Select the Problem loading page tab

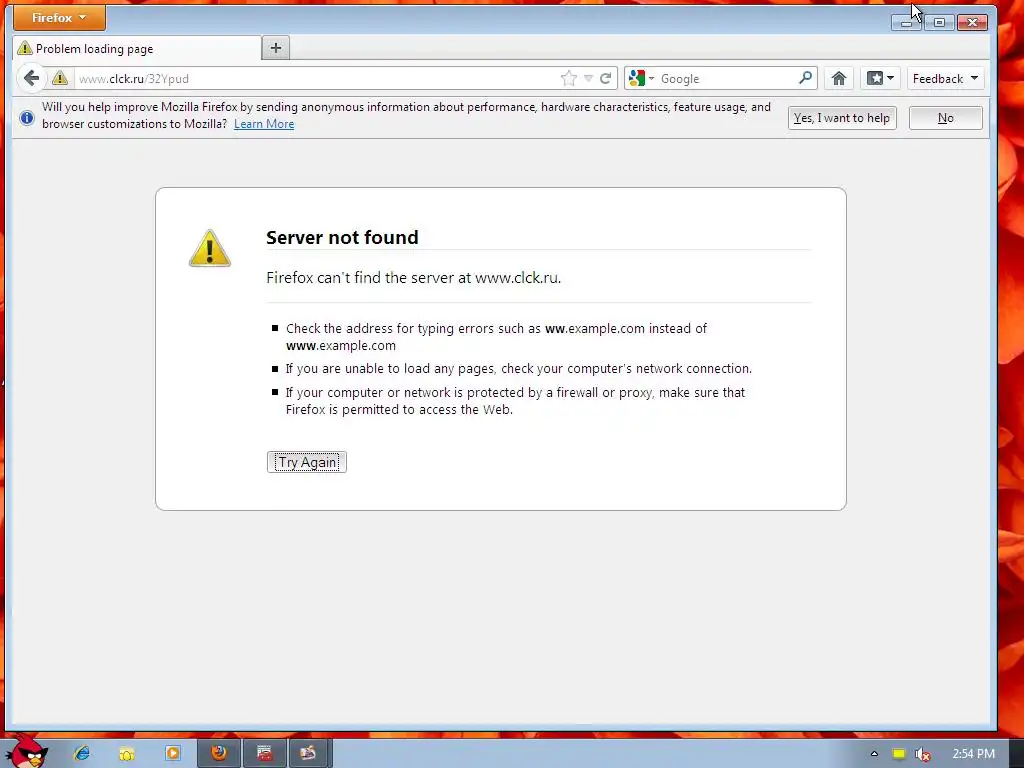[136, 48]
